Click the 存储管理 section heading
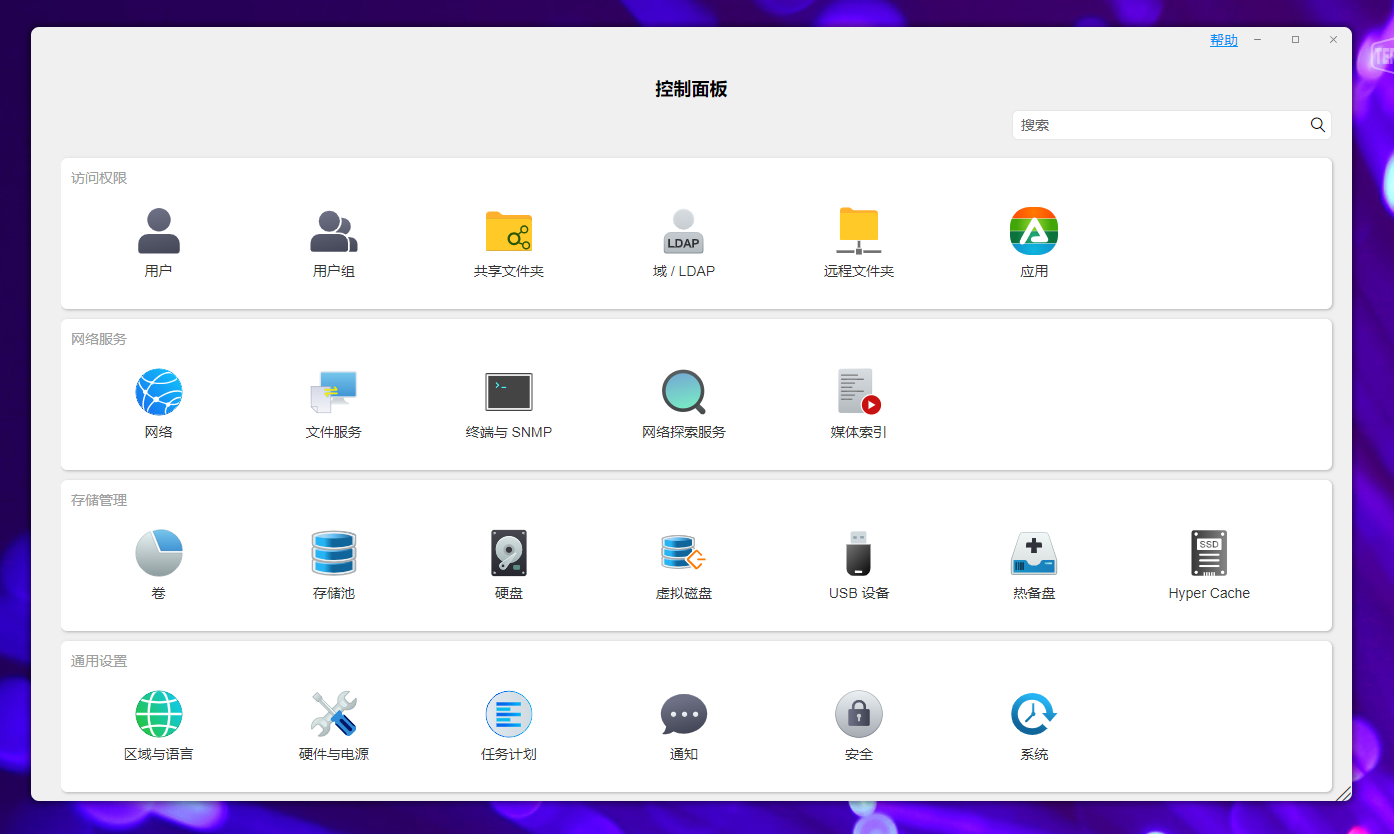1394x834 pixels. tap(99, 500)
